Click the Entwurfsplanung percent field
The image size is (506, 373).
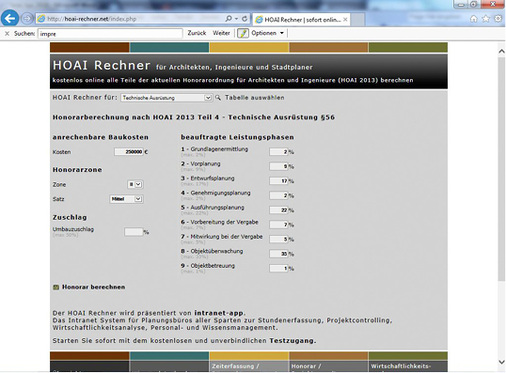pos(279,181)
